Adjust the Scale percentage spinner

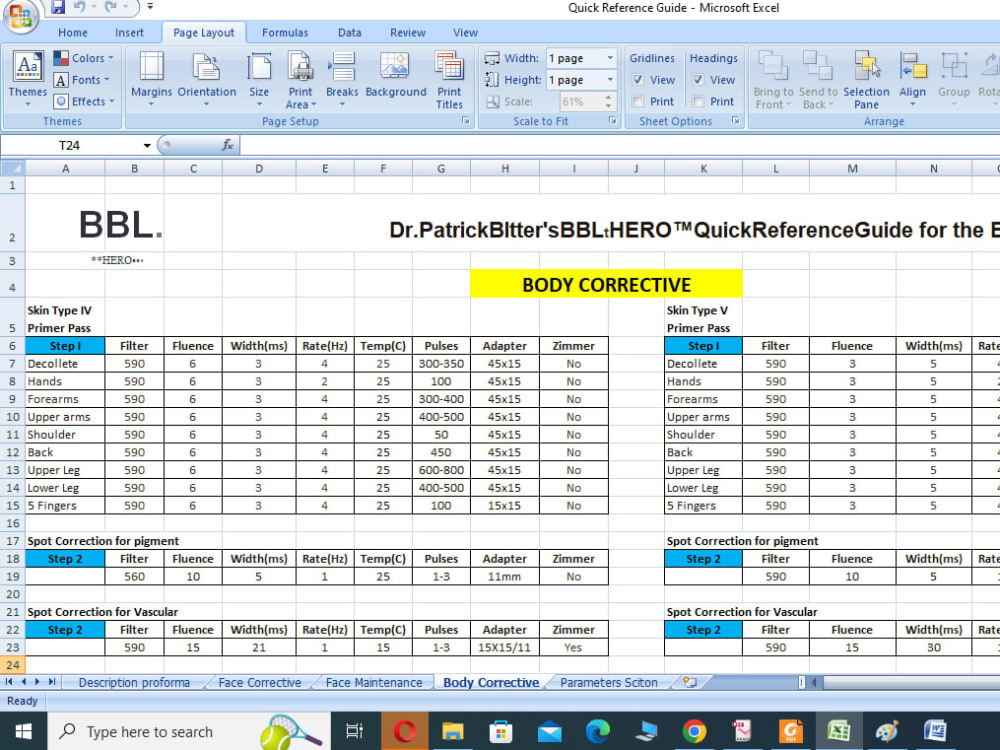coord(608,101)
